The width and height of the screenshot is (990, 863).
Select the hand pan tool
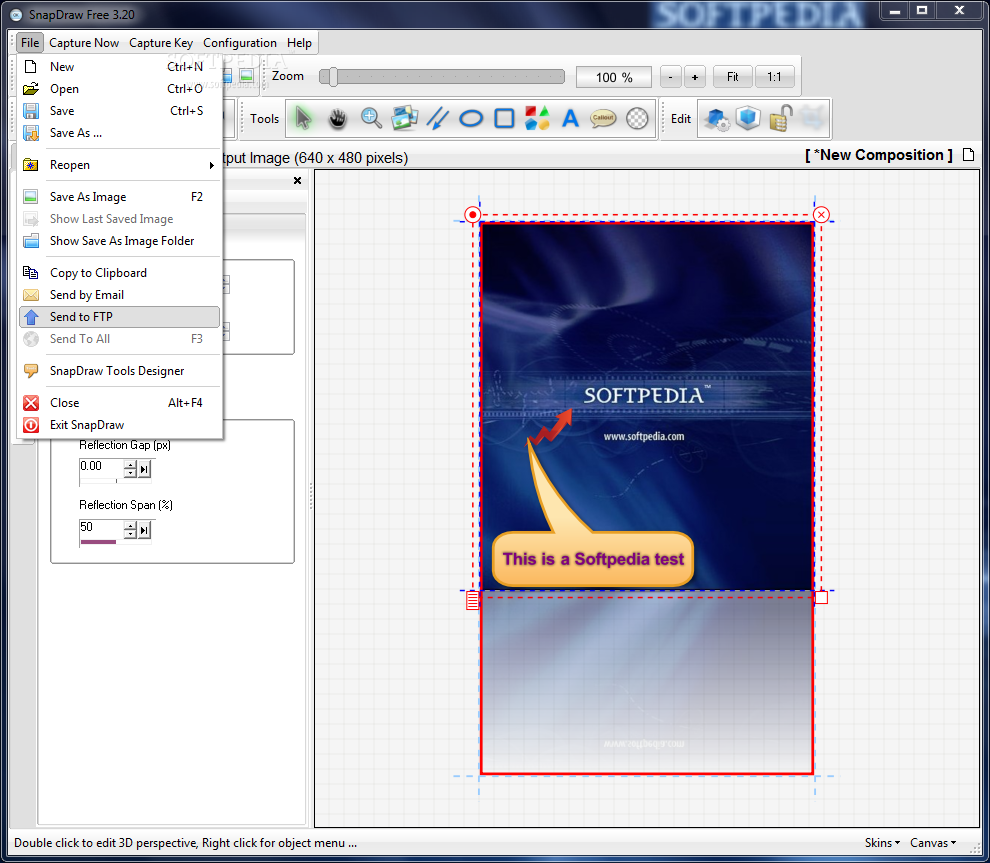[x=337, y=118]
